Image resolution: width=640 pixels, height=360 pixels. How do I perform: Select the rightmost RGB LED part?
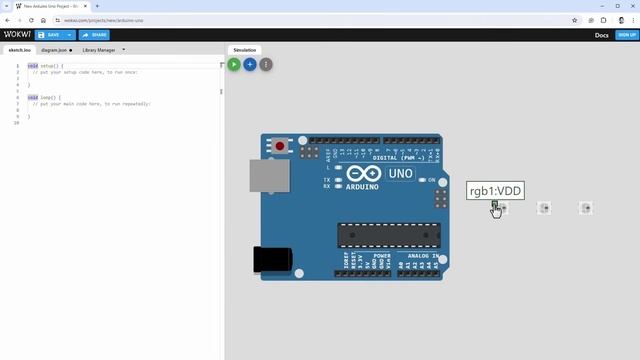pyautogui.click(x=586, y=208)
